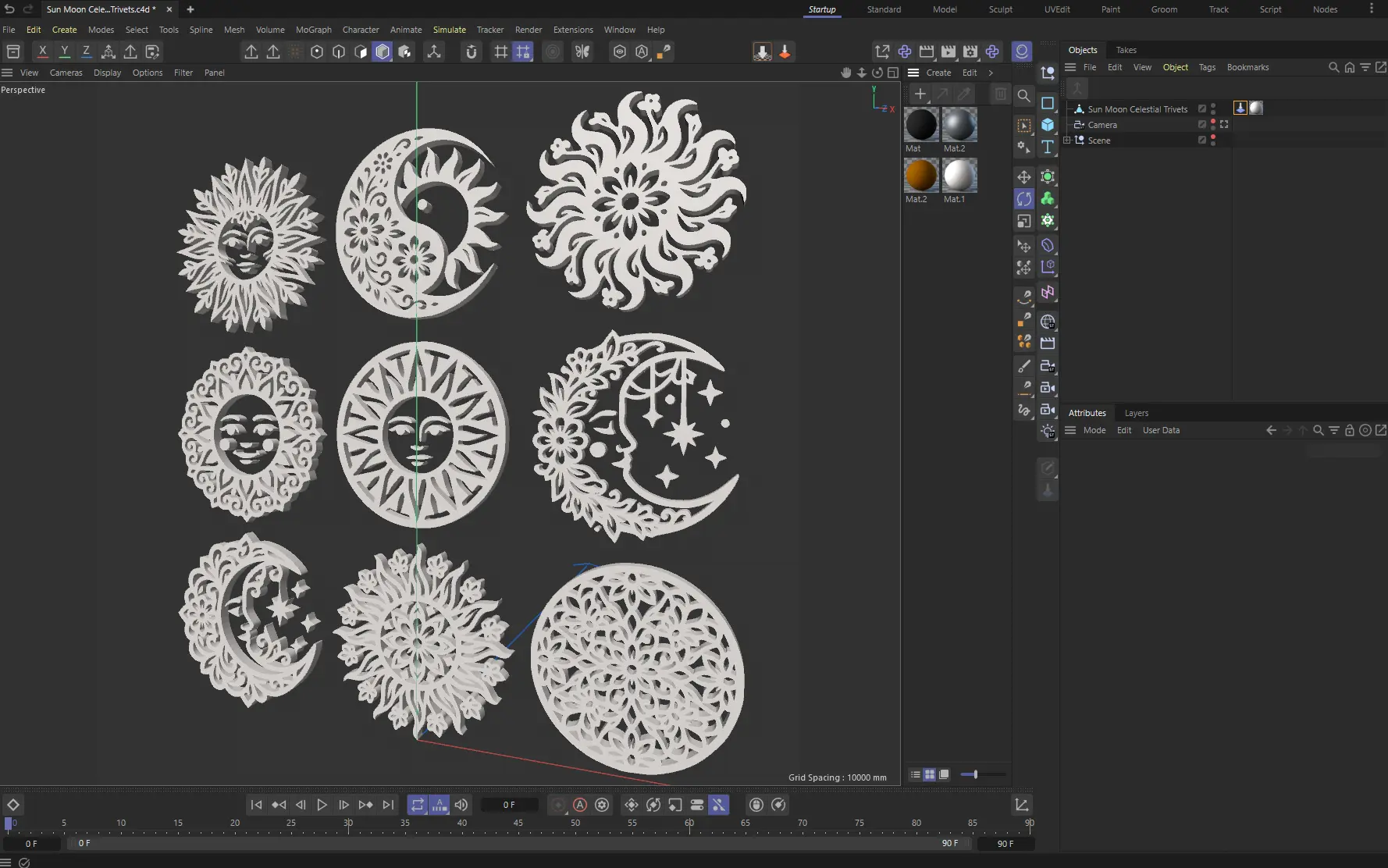The height and width of the screenshot is (868, 1388).
Task: Switch to the Sculpt layout
Action: click(1000, 9)
